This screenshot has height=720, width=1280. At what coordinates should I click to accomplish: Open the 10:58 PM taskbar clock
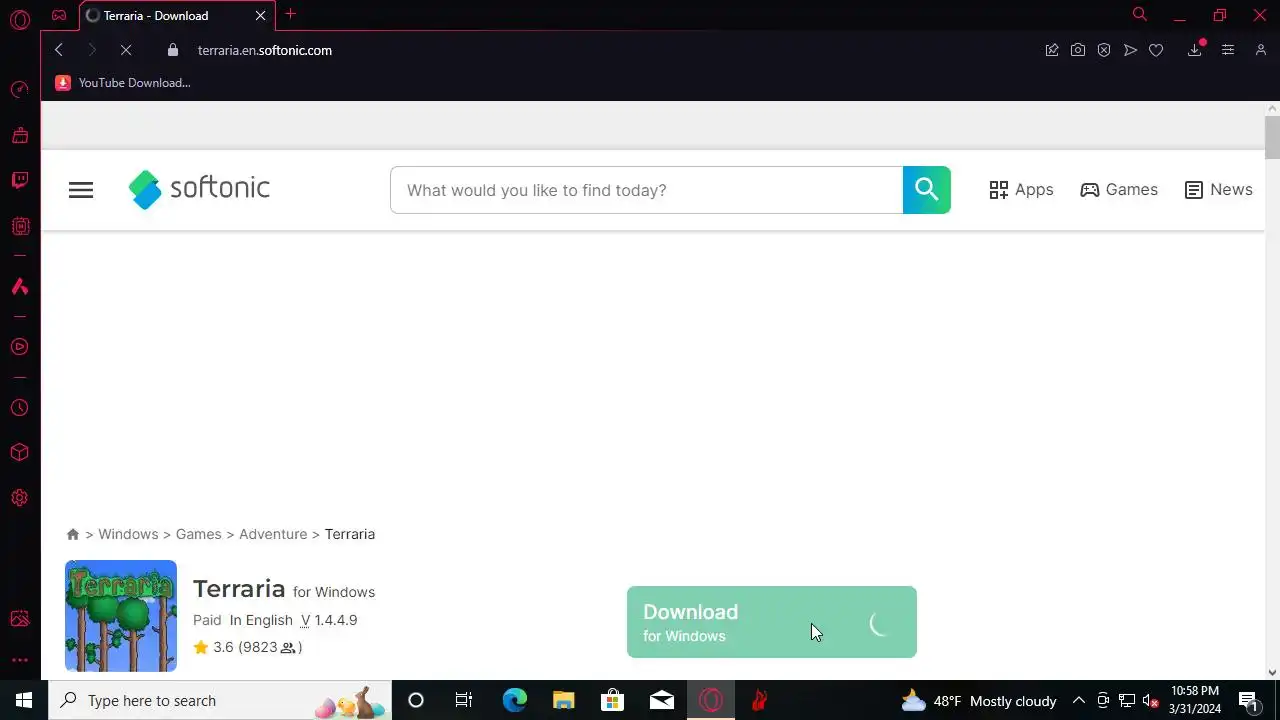point(1195,700)
